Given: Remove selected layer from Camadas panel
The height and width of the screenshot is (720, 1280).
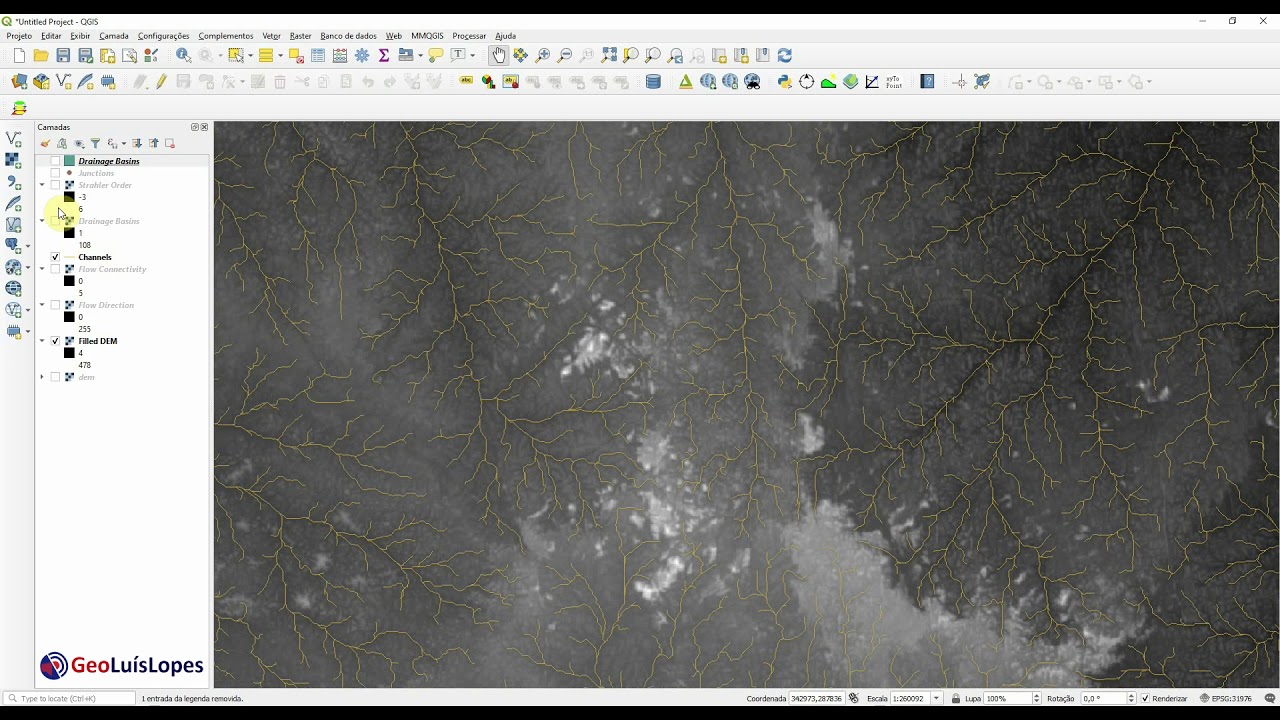Looking at the screenshot, I should point(170,144).
